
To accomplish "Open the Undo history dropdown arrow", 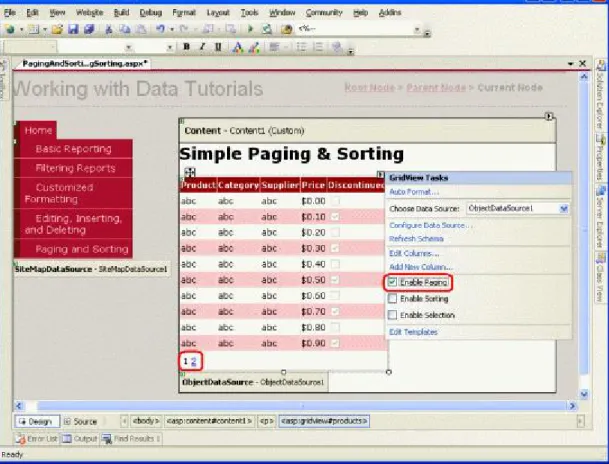I will pos(171,30).
